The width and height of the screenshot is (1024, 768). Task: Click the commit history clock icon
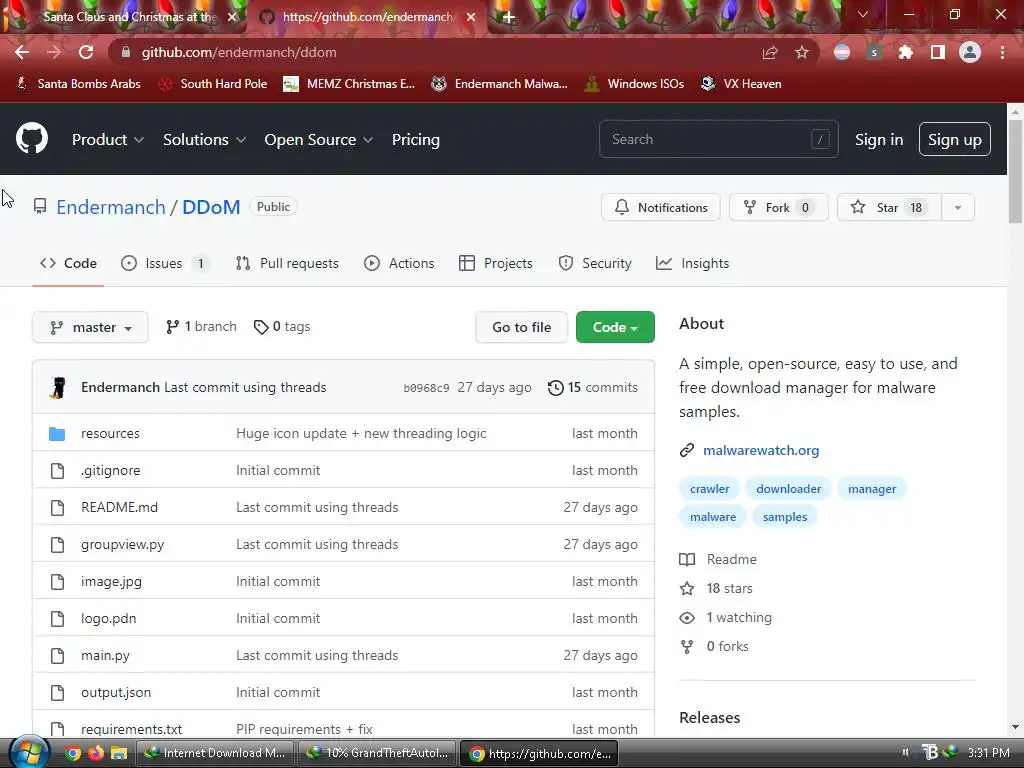click(555, 388)
